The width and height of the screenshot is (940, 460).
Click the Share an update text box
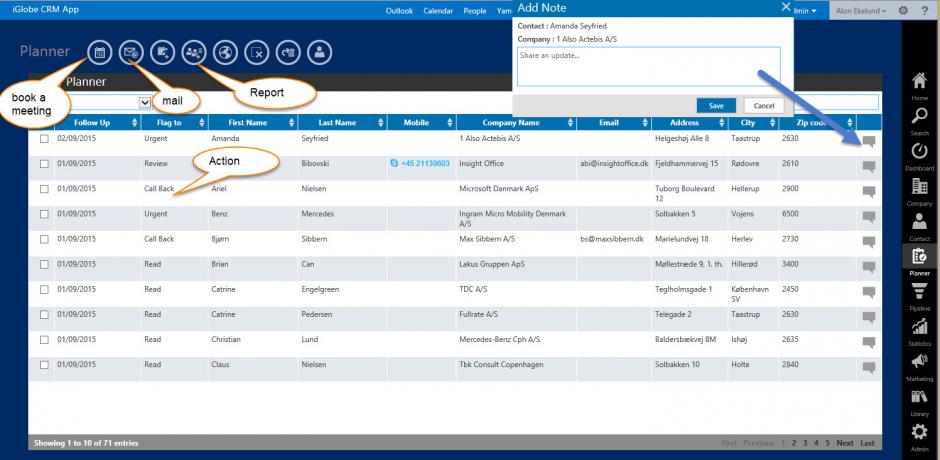[649, 67]
